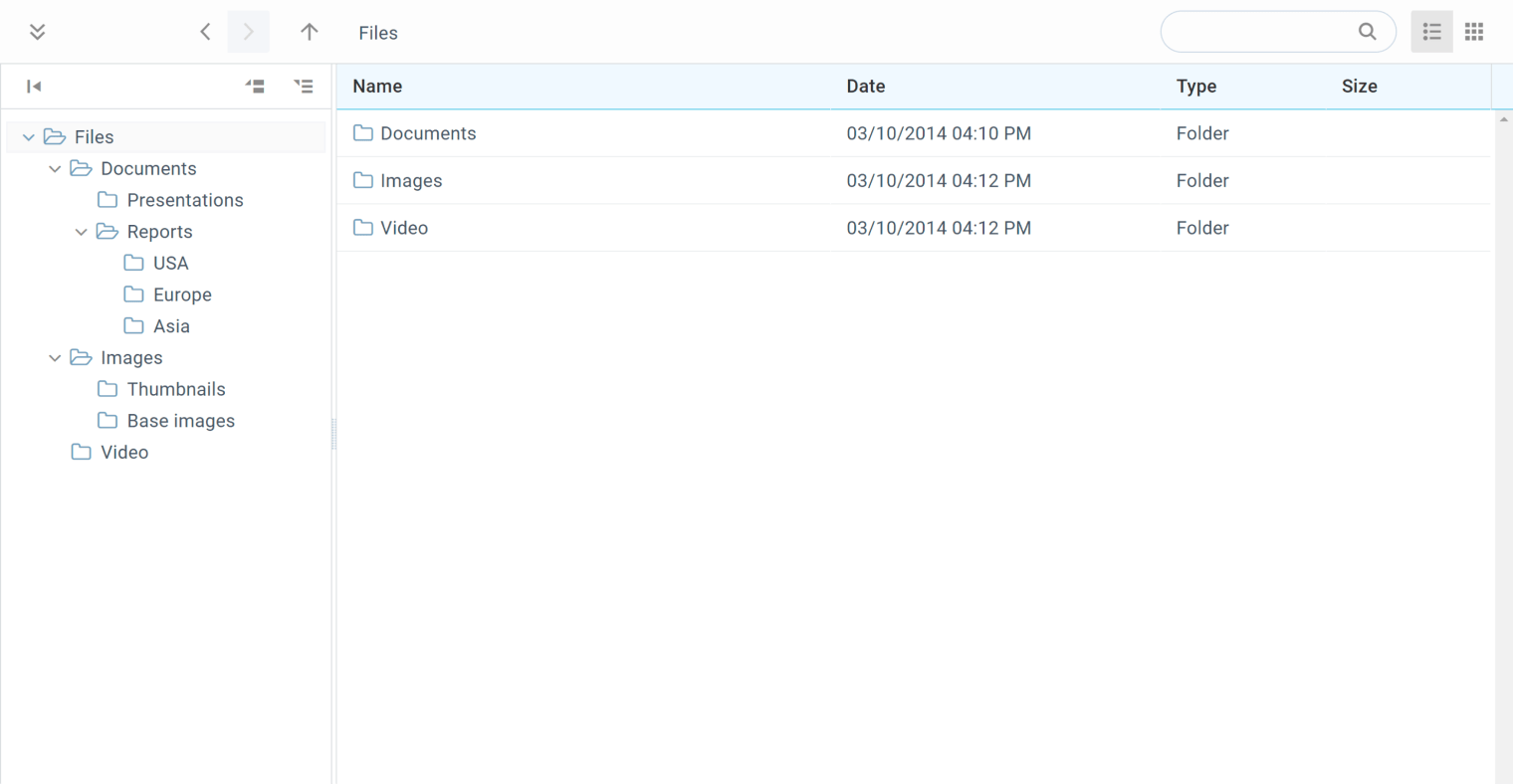Collapse the Images tree branch chevron
This screenshot has height=784, width=1513.
[x=55, y=358]
